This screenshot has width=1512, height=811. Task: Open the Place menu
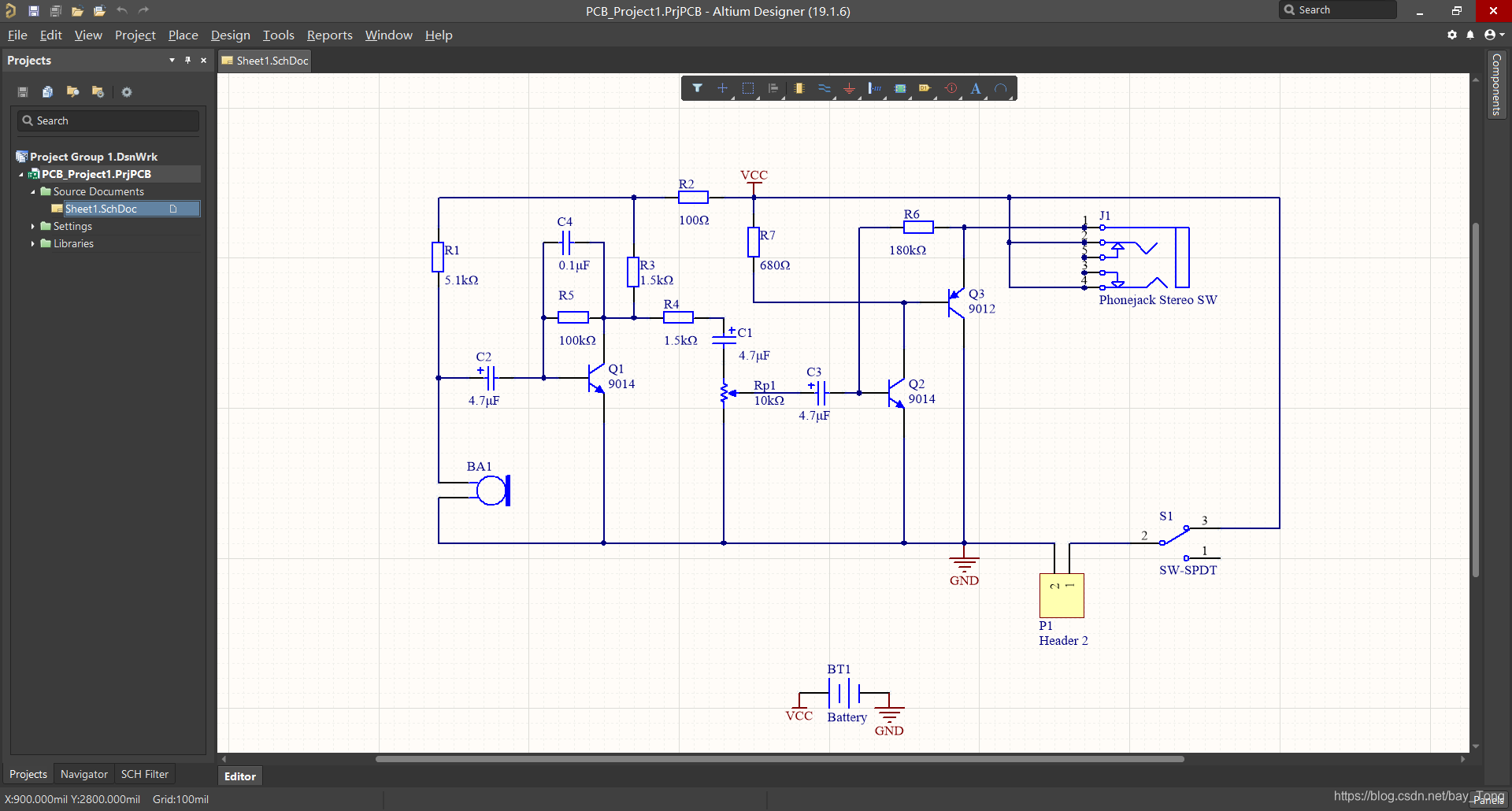point(183,35)
